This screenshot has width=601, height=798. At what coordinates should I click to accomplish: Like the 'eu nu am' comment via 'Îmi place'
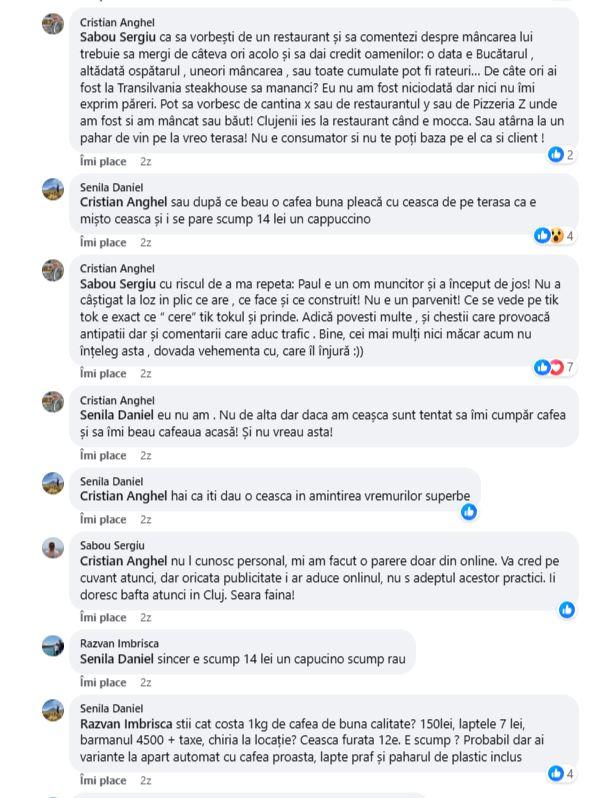click(x=103, y=455)
